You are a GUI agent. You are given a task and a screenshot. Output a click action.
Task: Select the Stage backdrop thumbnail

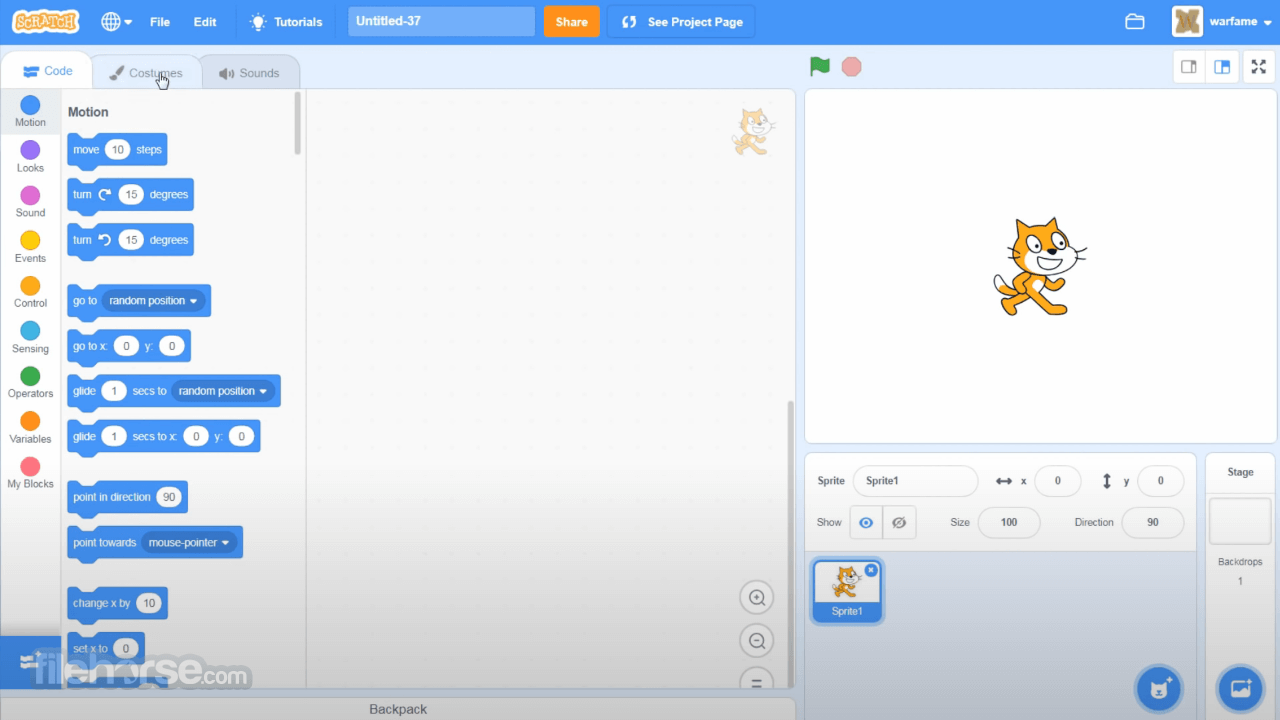coord(1240,521)
